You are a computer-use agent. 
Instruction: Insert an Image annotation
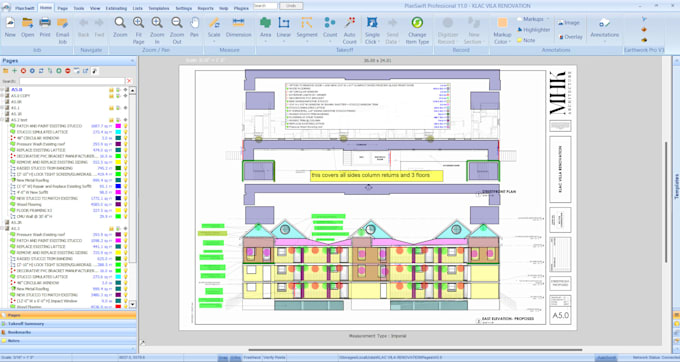[569, 23]
